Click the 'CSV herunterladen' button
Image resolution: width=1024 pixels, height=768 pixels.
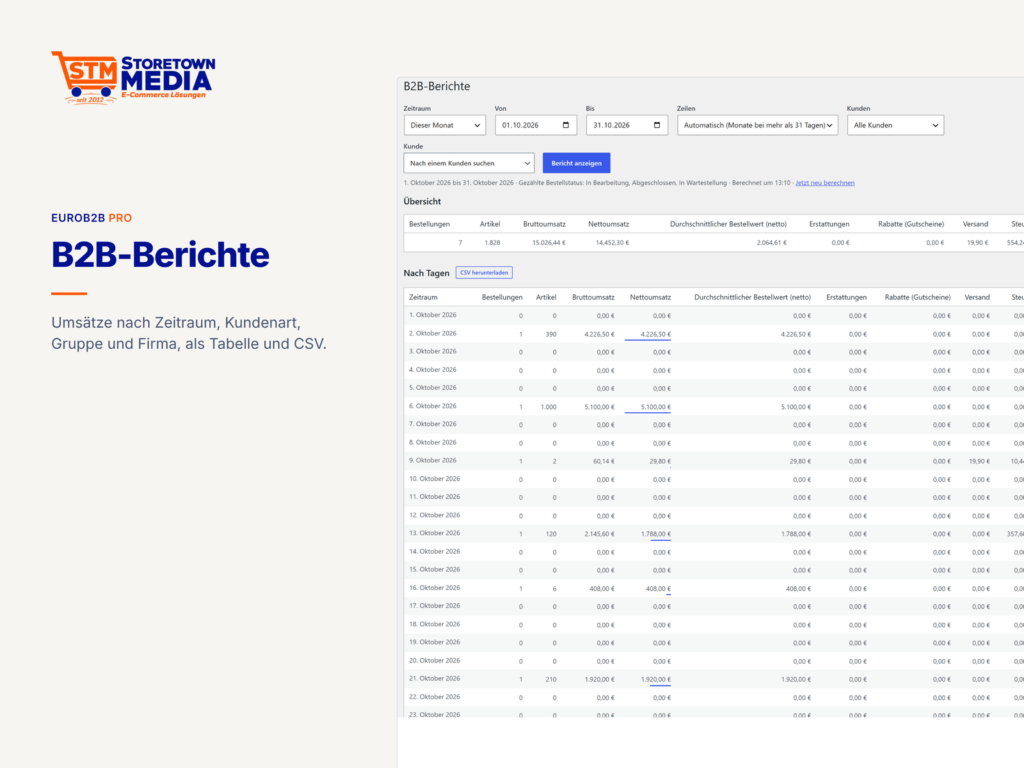(x=484, y=273)
